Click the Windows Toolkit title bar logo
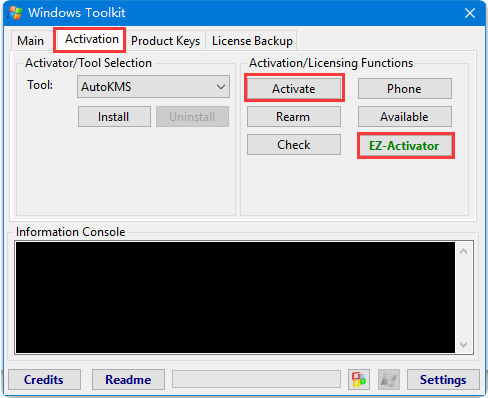The width and height of the screenshot is (488, 398). [x=15, y=13]
